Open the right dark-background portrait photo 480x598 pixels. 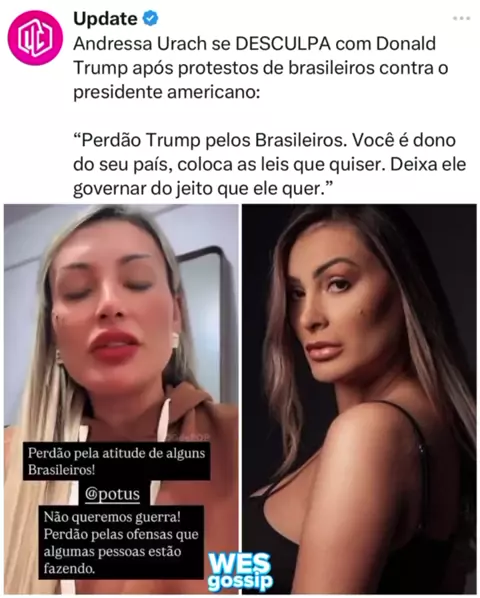point(359,399)
